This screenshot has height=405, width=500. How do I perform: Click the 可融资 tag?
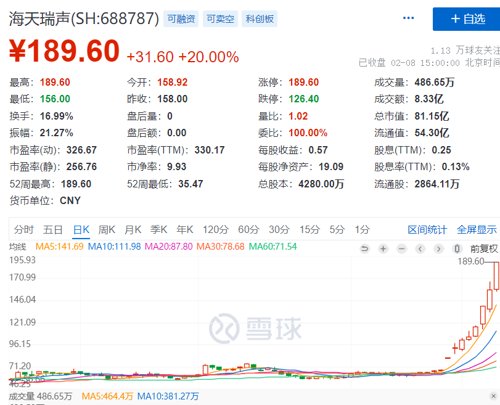pyautogui.click(x=181, y=19)
